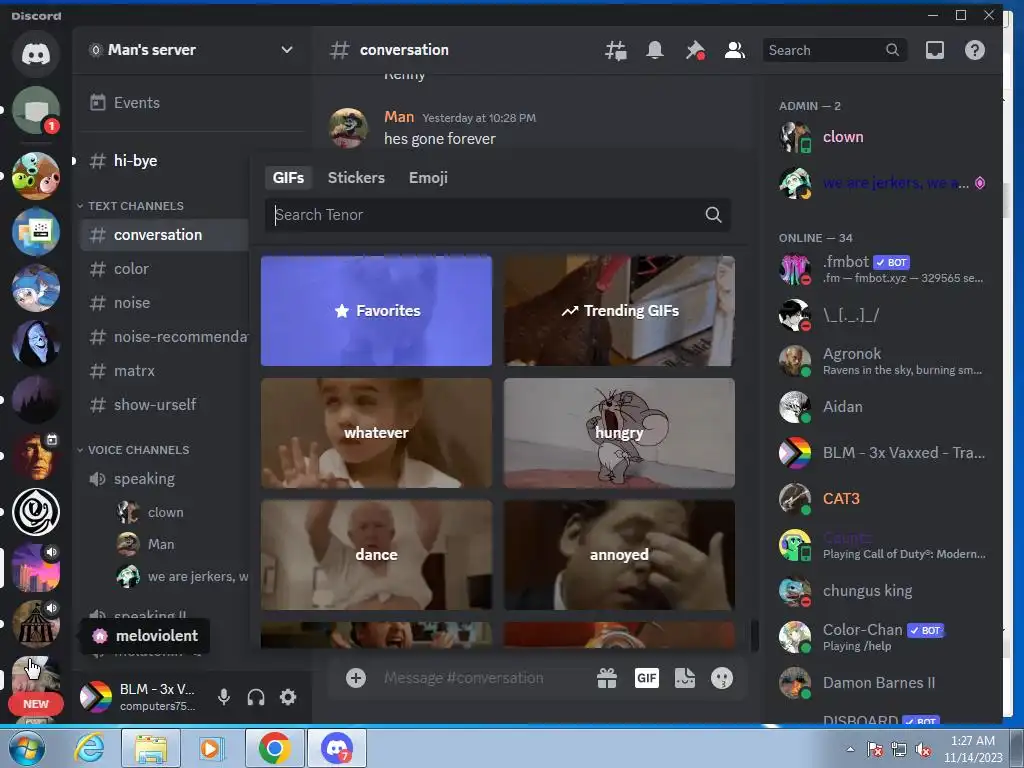
Task: Open Chrome from taskbar
Action: point(274,748)
